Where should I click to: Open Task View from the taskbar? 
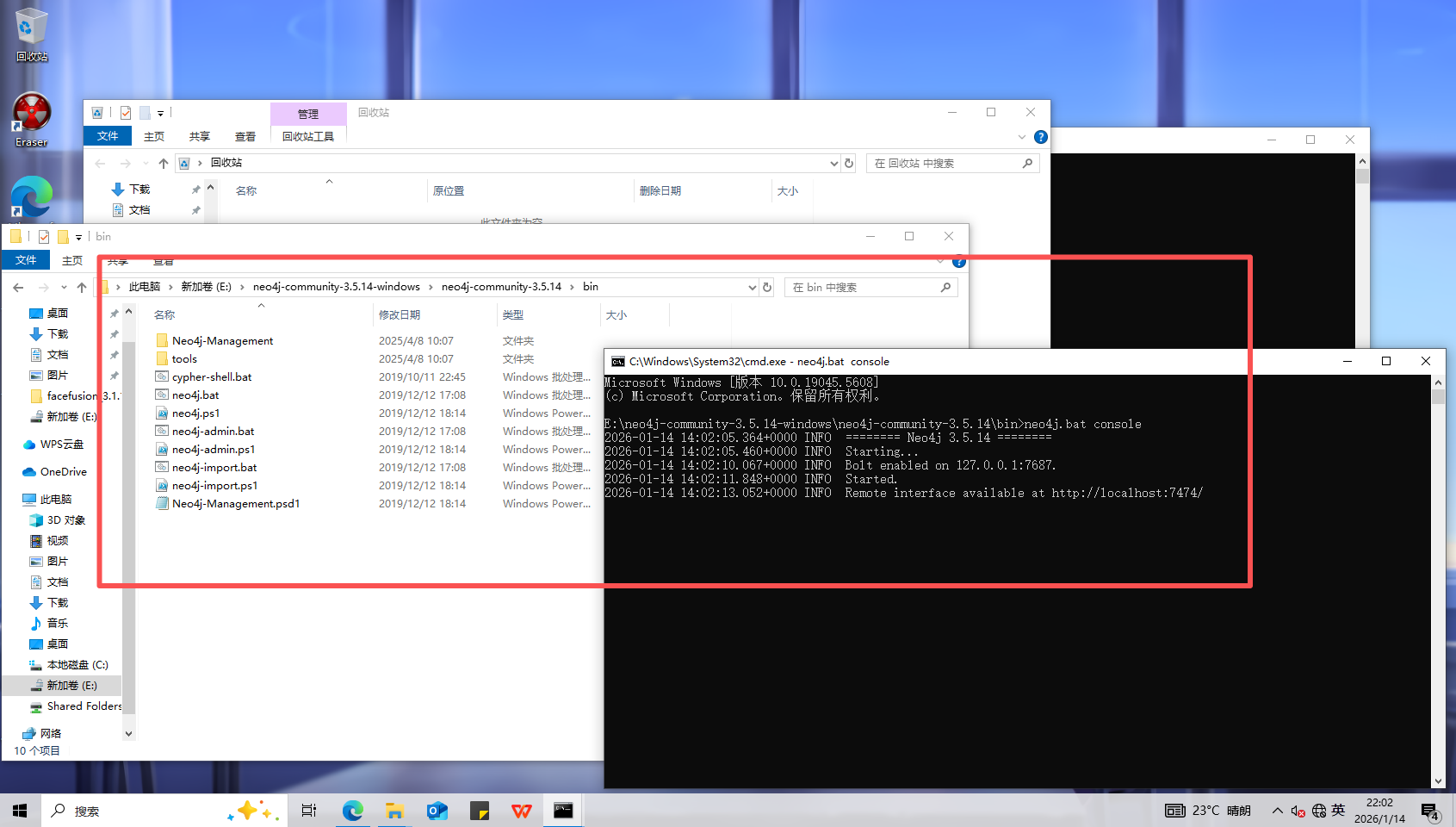coord(309,811)
